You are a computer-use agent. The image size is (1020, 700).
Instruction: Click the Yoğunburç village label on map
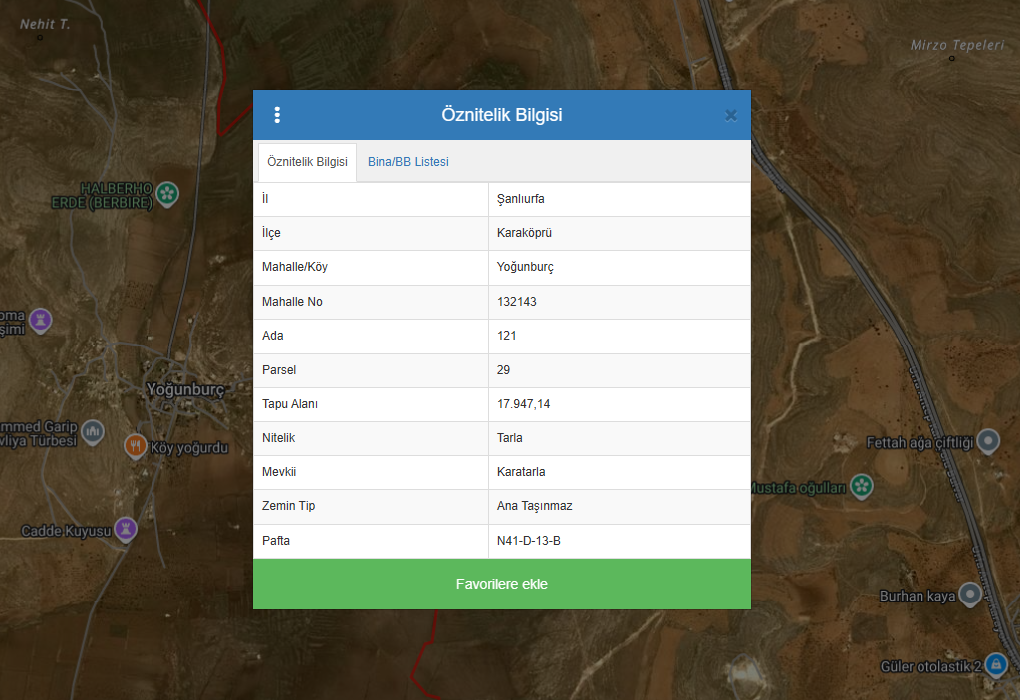[x=186, y=389]
